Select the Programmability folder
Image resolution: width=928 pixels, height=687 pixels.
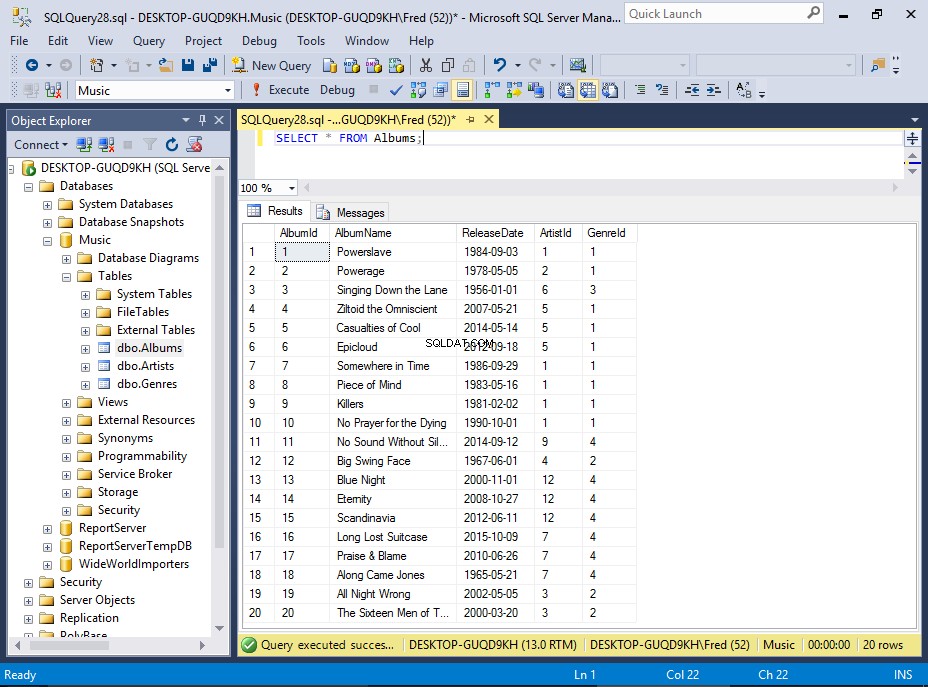tap(142, 456)
